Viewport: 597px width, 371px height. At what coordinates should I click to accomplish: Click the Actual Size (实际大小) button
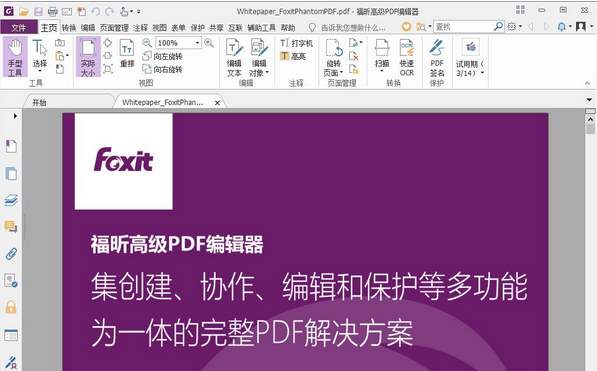coord(88,57)
